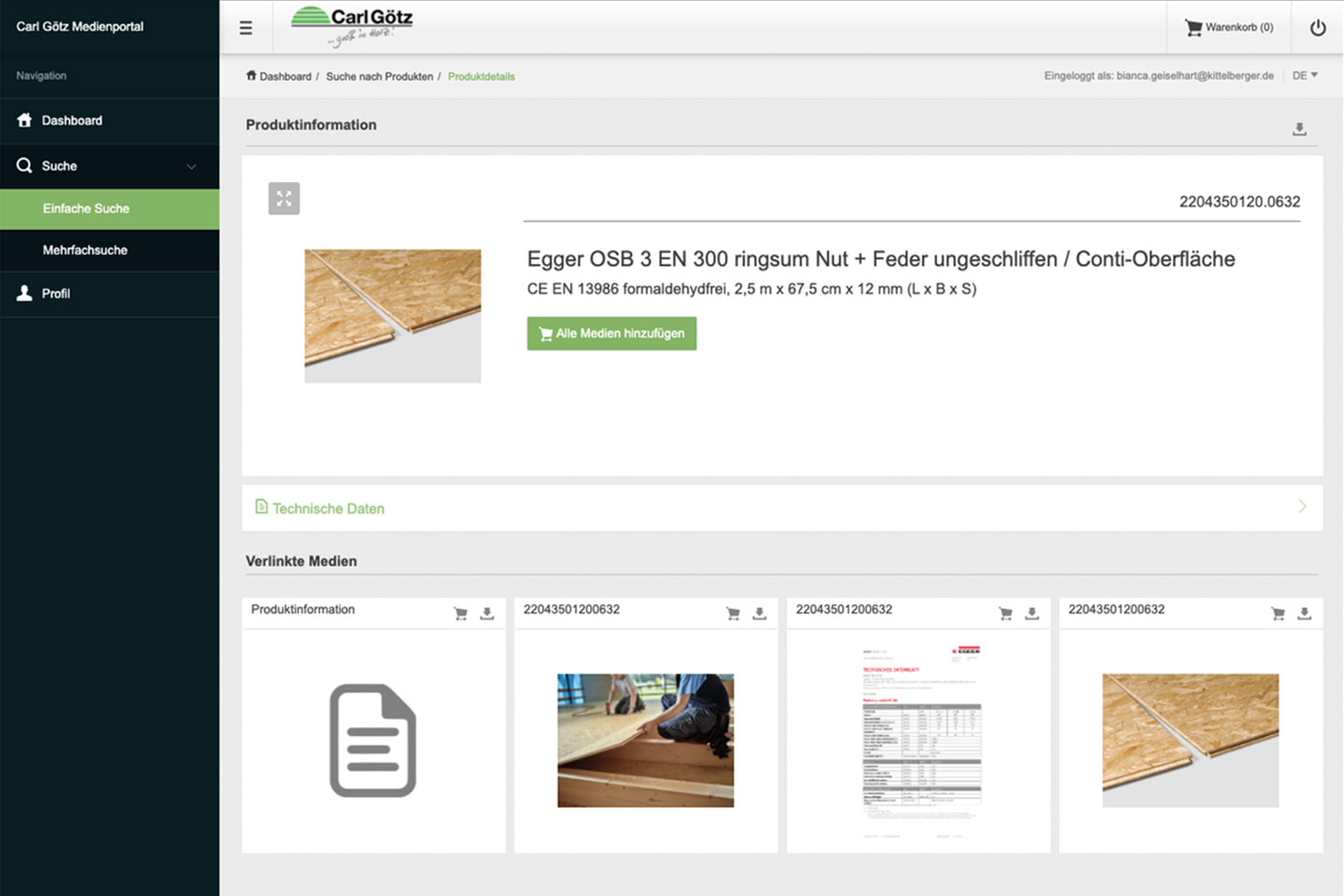The height and width of the screenshot is (896, 1344).
Task: Expand the Technische Daten section
Action: (x=782, y=508)
